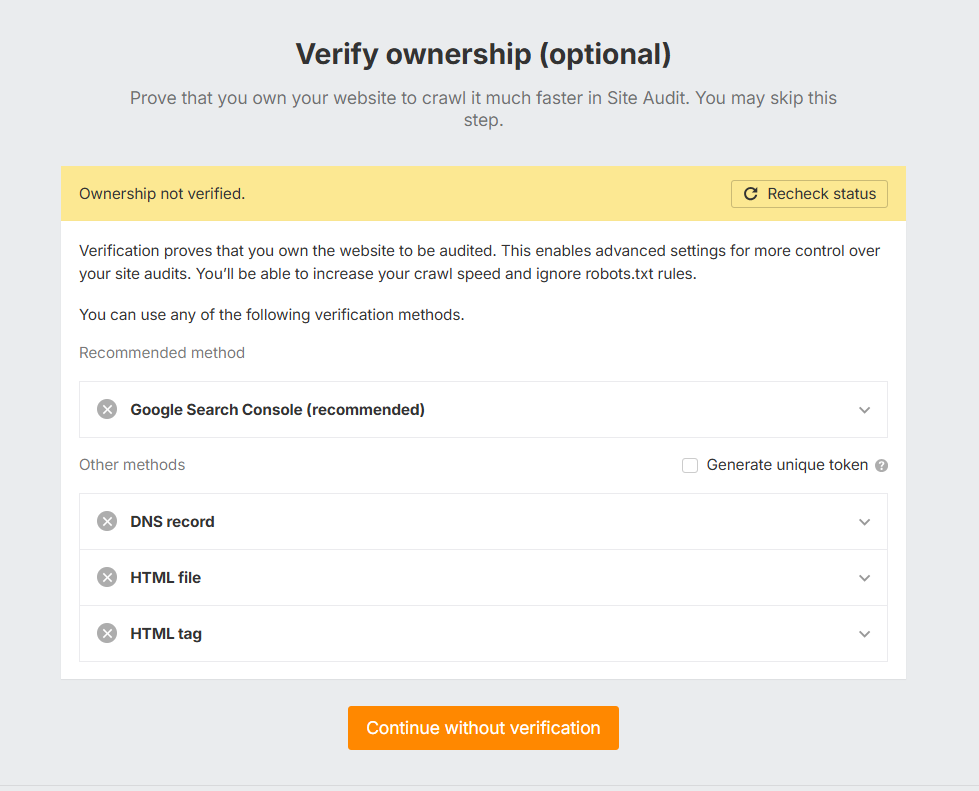Click the Recheck status button label
Viewport: 979px width, 791px height.
click(x=821, y=194)
